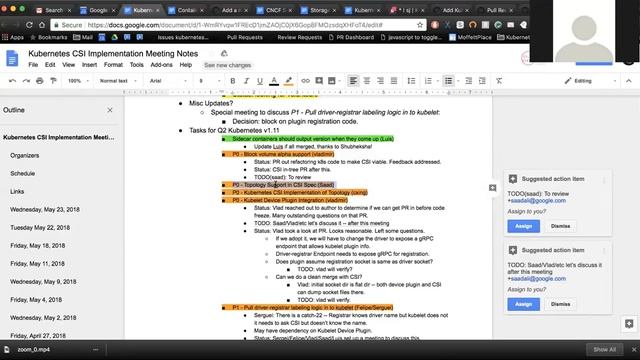Click the add comment icon in margin
Viewport: 640px width, 360px height.
493,188
